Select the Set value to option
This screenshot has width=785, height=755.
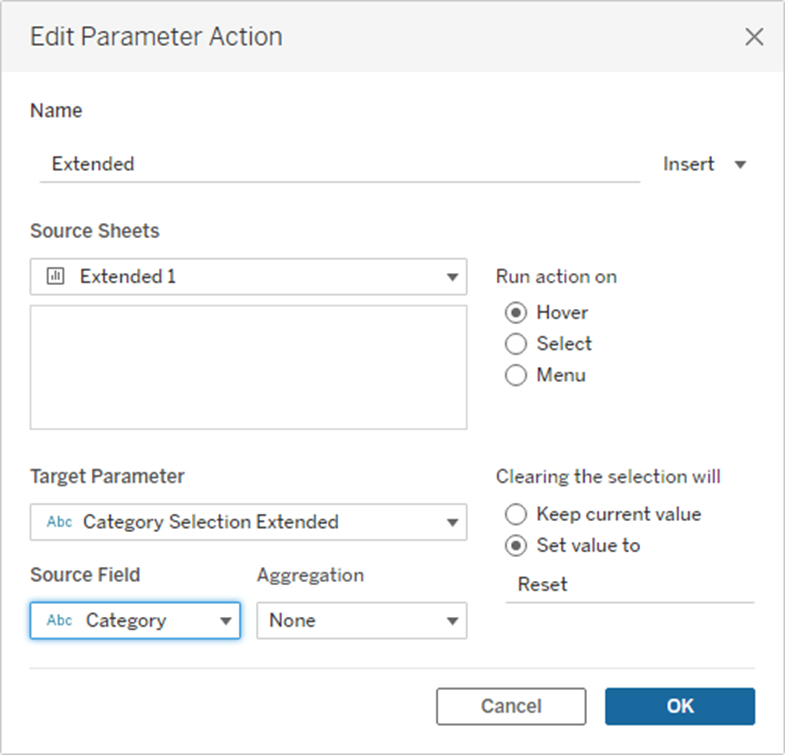point(516,546)
